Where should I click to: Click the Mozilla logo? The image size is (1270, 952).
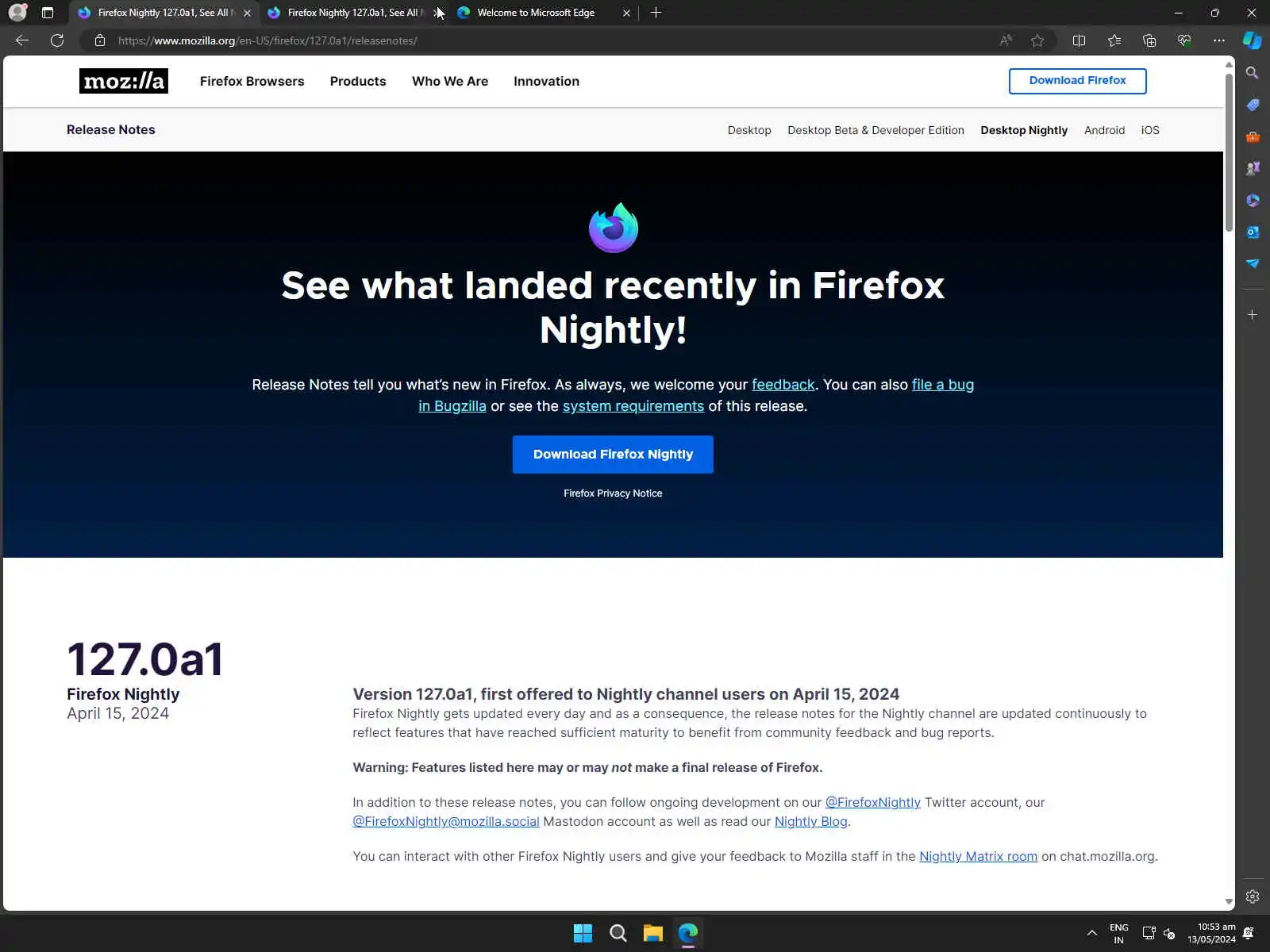click(124, 81)
